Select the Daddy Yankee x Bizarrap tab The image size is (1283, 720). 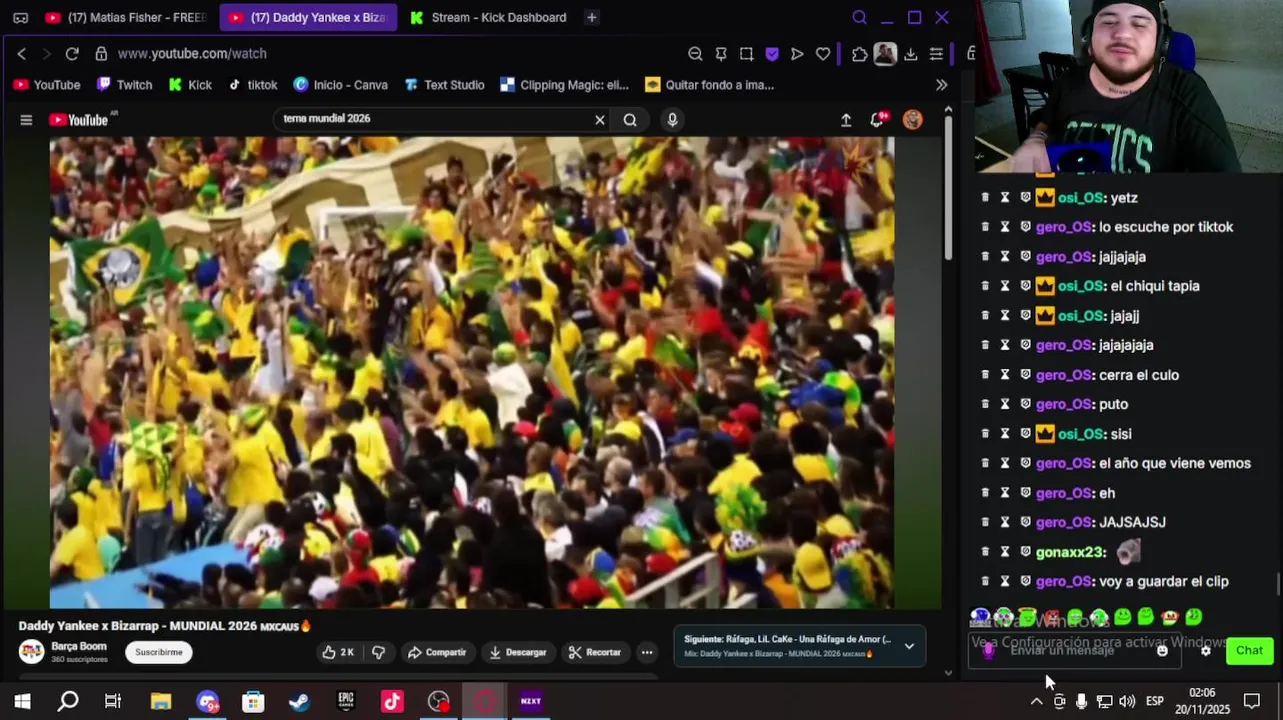[x=307, y=17]
